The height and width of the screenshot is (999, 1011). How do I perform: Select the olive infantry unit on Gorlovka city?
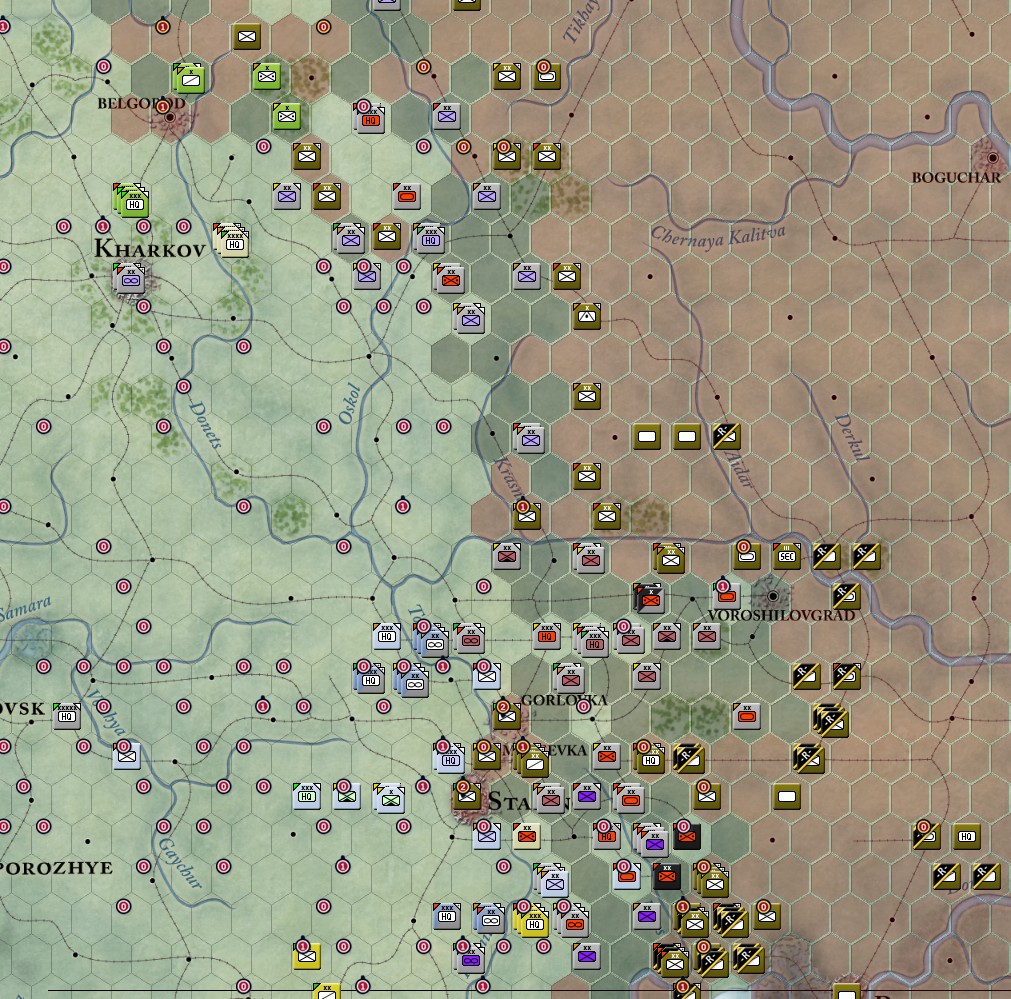pyautogui.click(x=507, y=715)
